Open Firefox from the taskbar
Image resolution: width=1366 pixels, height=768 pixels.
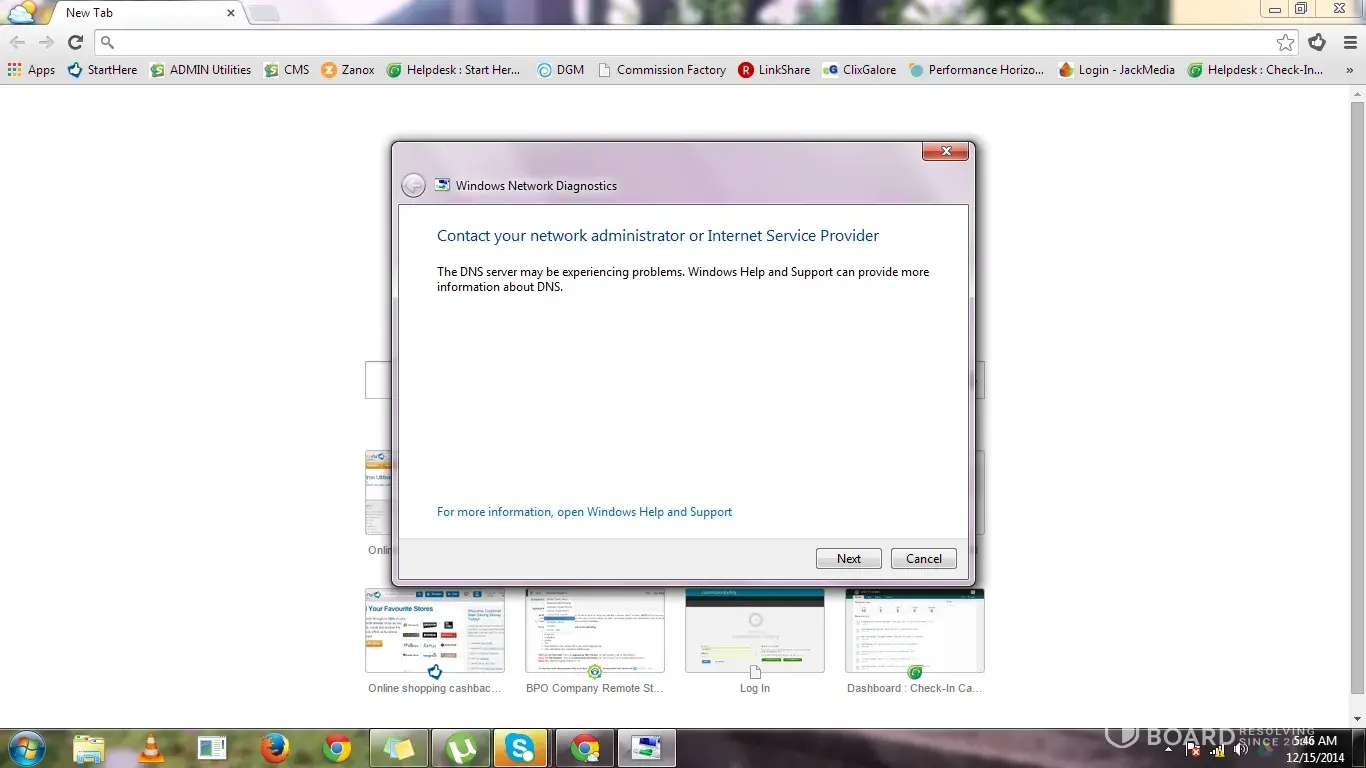coord(274,747)
